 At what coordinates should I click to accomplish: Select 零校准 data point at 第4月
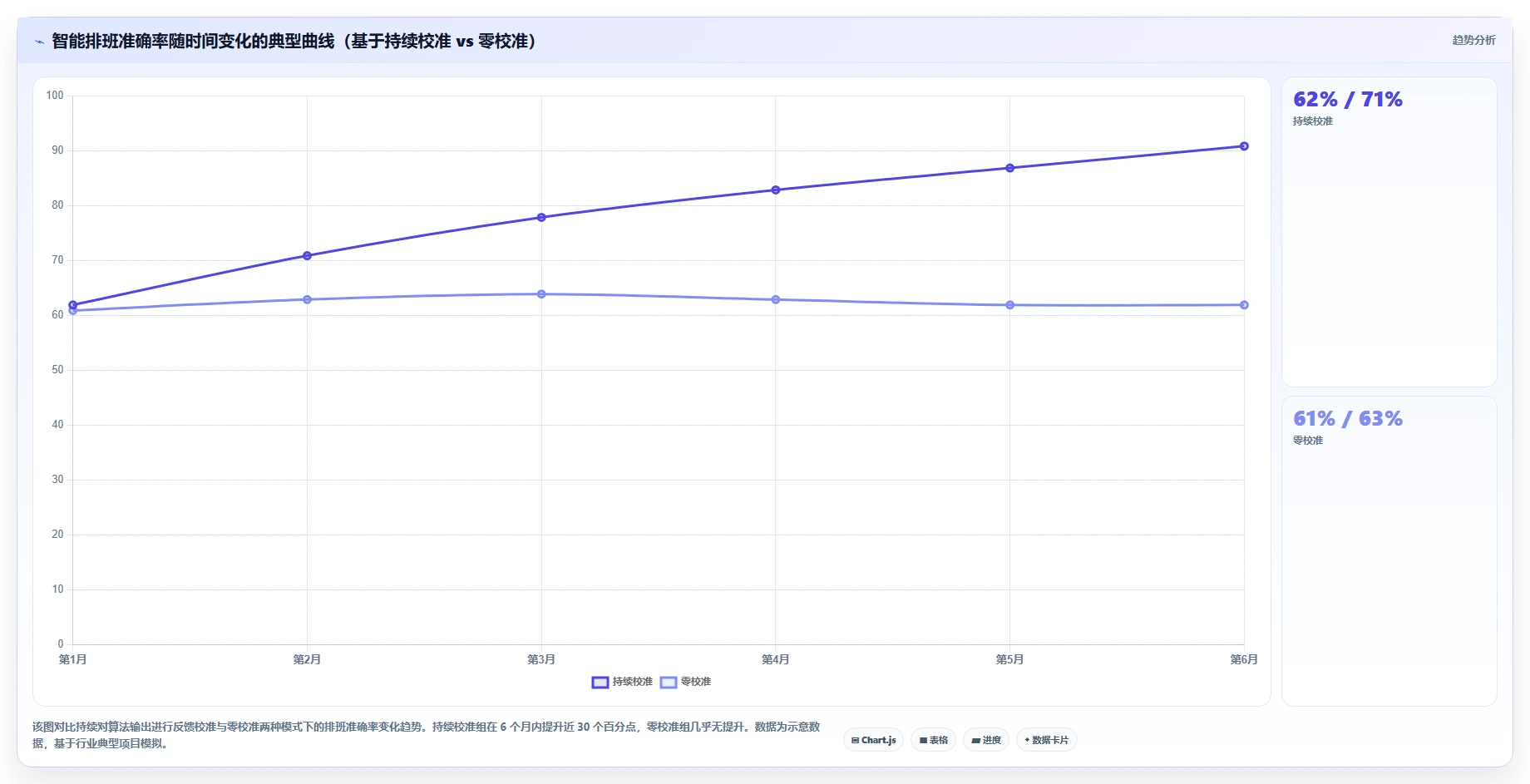click(776, 299)
